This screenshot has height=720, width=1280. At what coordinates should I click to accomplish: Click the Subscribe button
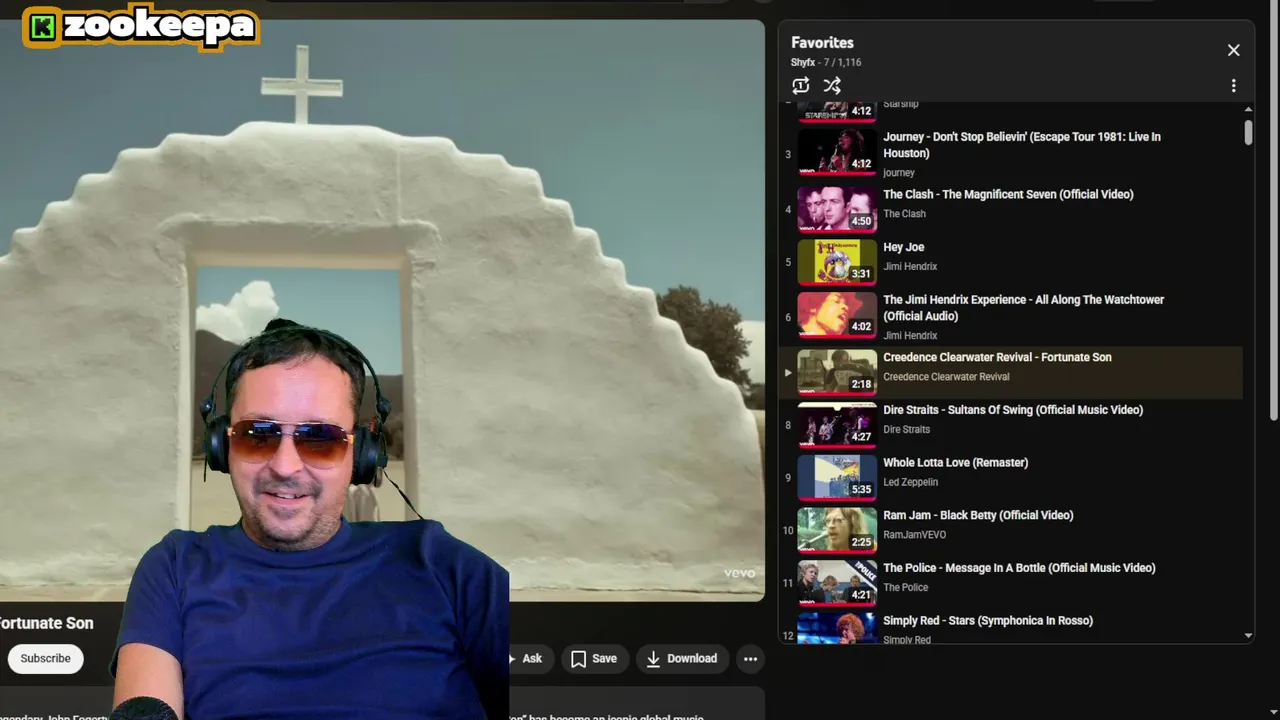46,658
